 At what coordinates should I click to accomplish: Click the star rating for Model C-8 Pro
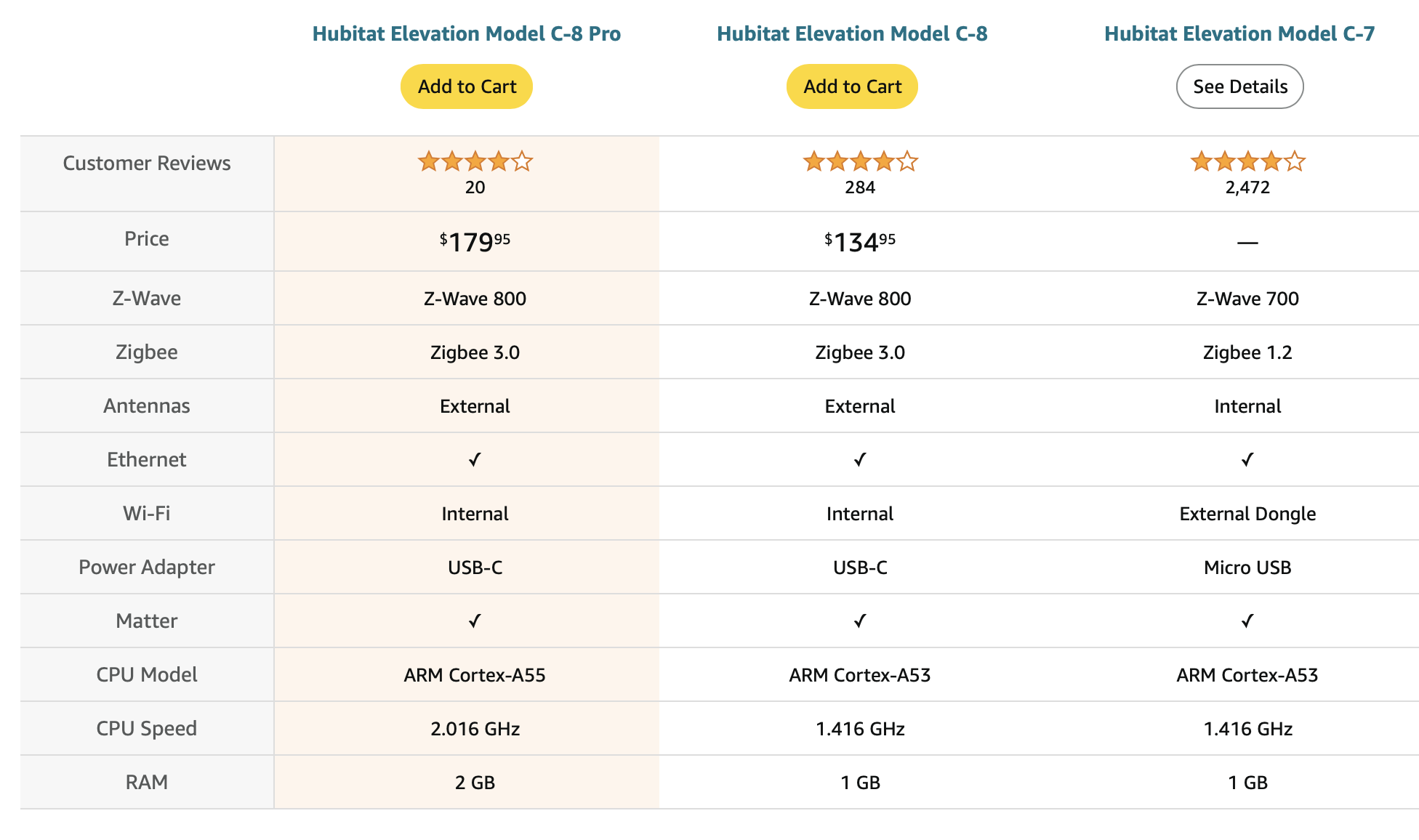click(x=476, y=161)
